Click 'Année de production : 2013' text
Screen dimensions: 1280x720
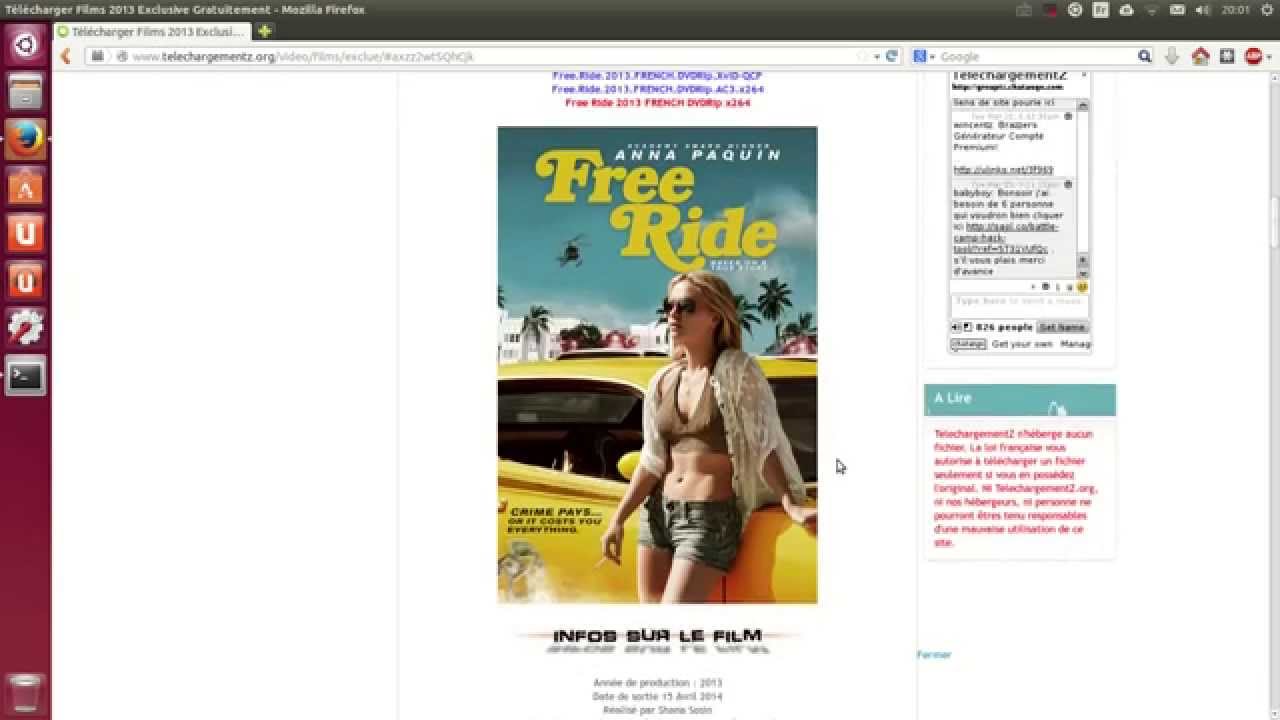click(x=657, y=683)
